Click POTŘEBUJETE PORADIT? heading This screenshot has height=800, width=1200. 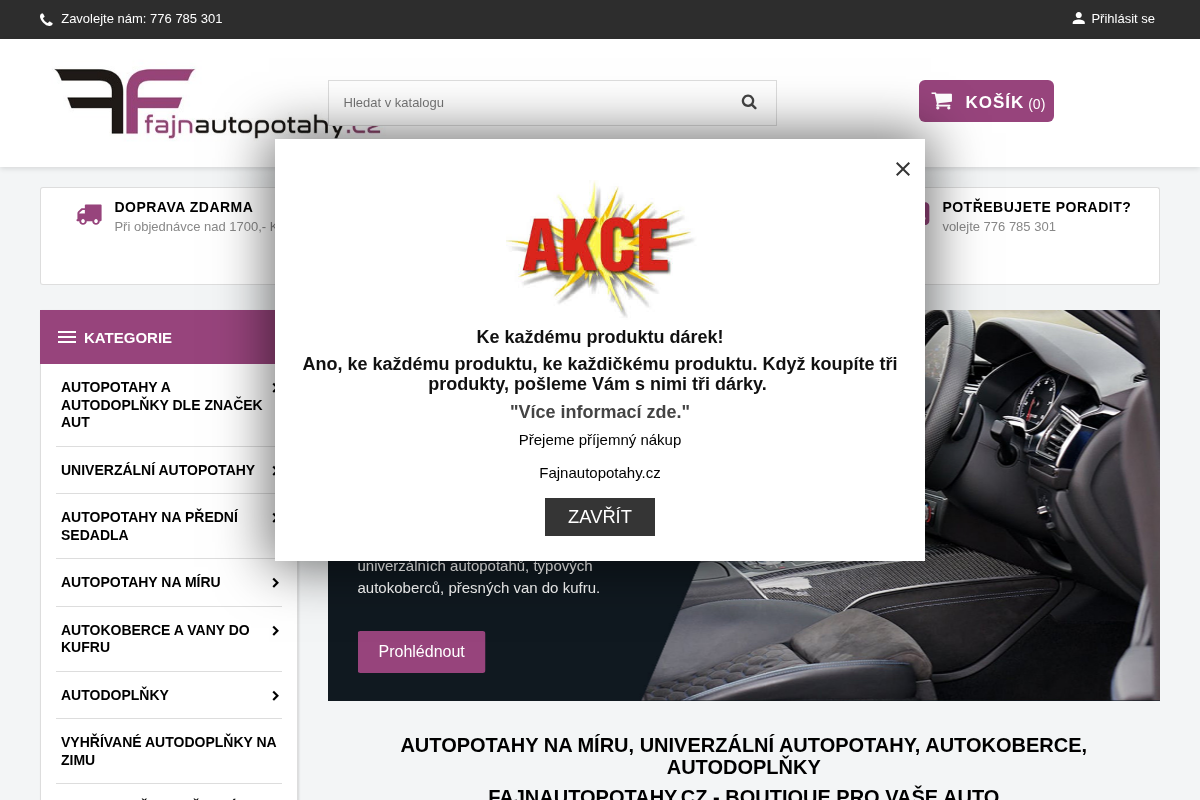point(1036,207)
